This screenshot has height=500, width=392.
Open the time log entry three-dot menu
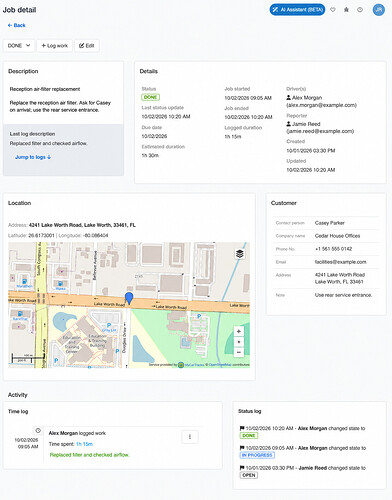coord(190,437)
